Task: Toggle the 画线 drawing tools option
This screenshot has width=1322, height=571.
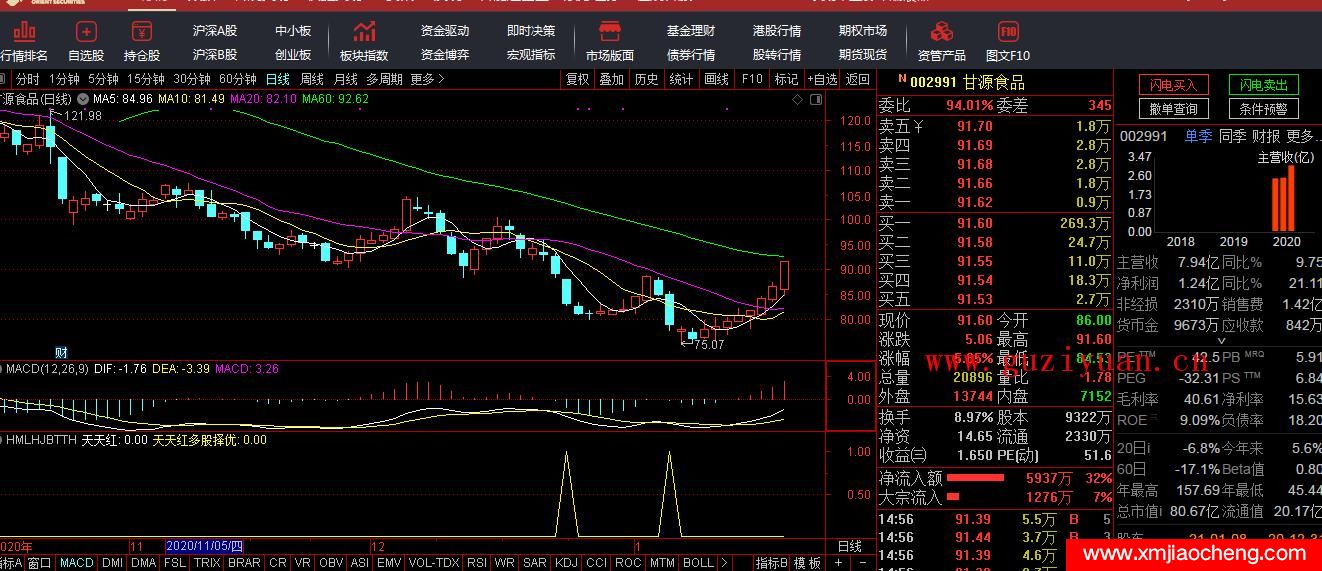Action: (x=716, y=79)
